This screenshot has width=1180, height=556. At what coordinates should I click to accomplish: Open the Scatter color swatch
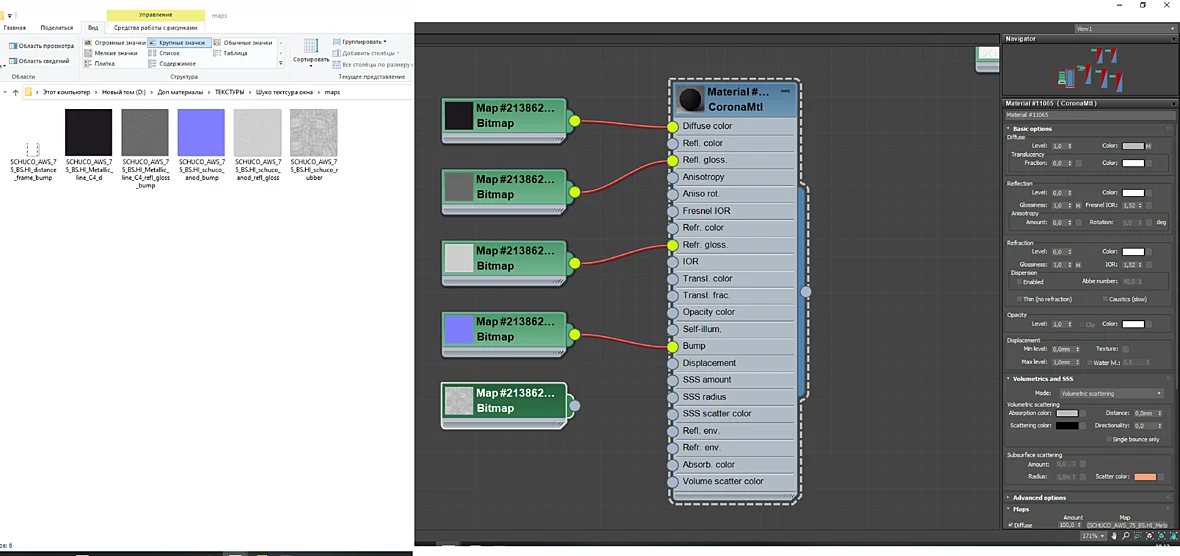1145,477
